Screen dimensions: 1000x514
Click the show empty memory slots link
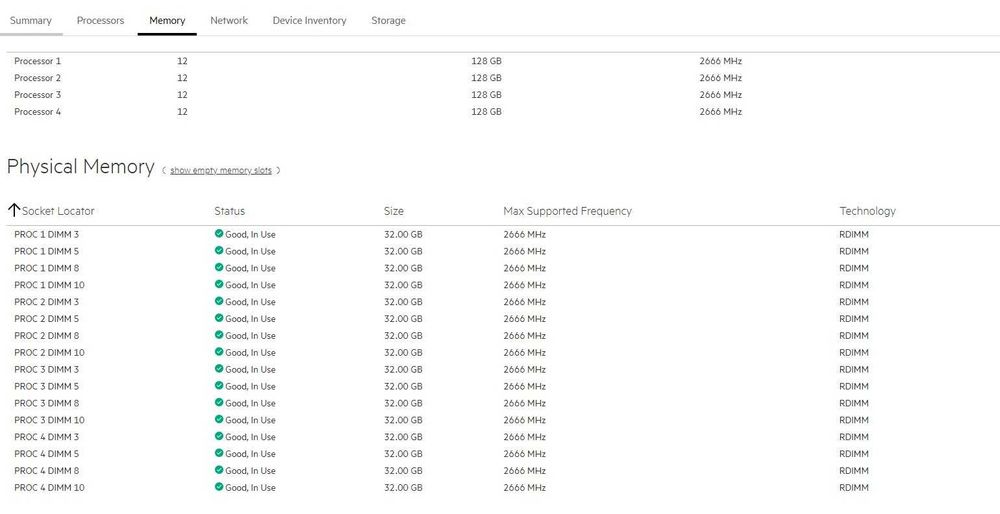click(221, 170)
